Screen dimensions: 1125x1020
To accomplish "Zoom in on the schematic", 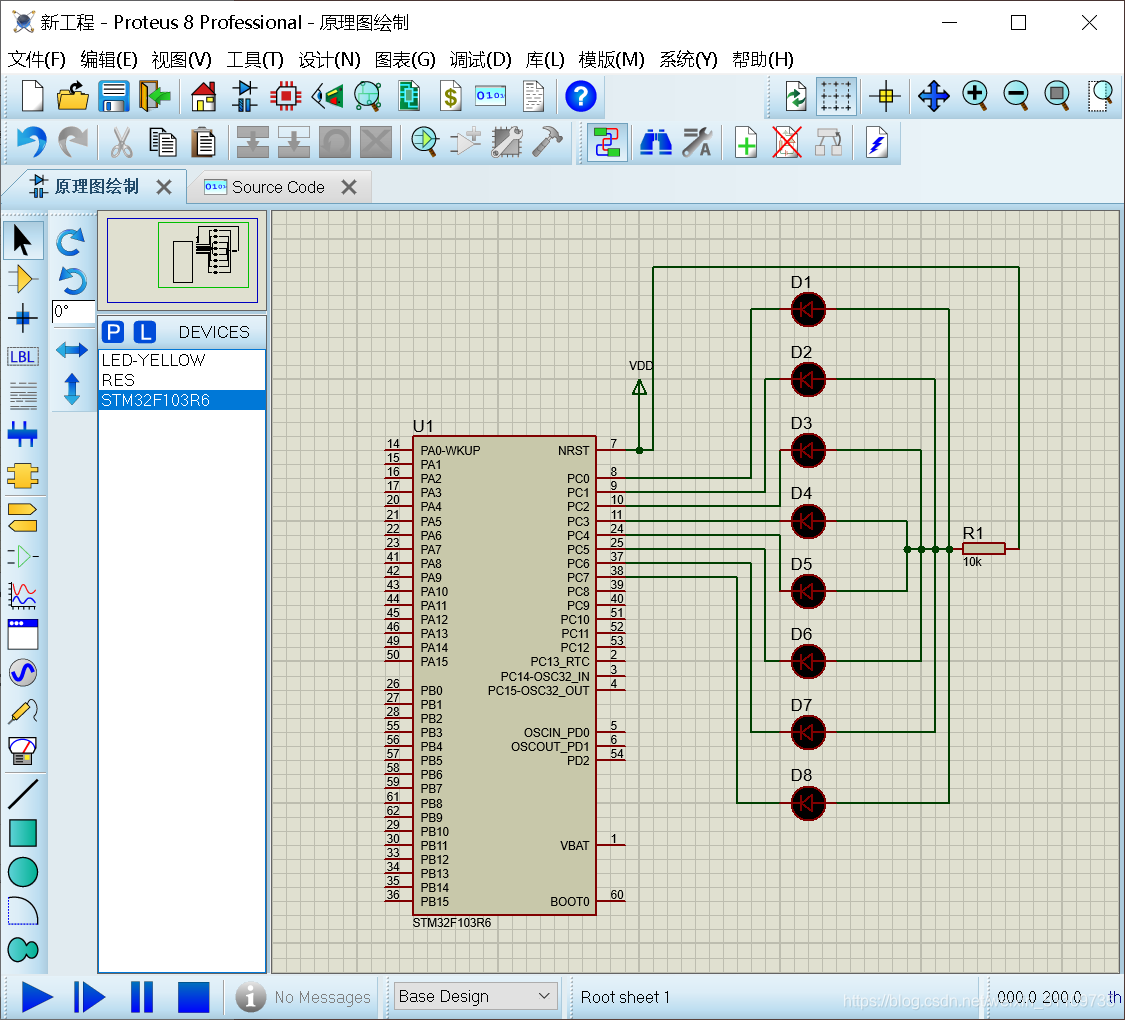I will coord(975,96).
